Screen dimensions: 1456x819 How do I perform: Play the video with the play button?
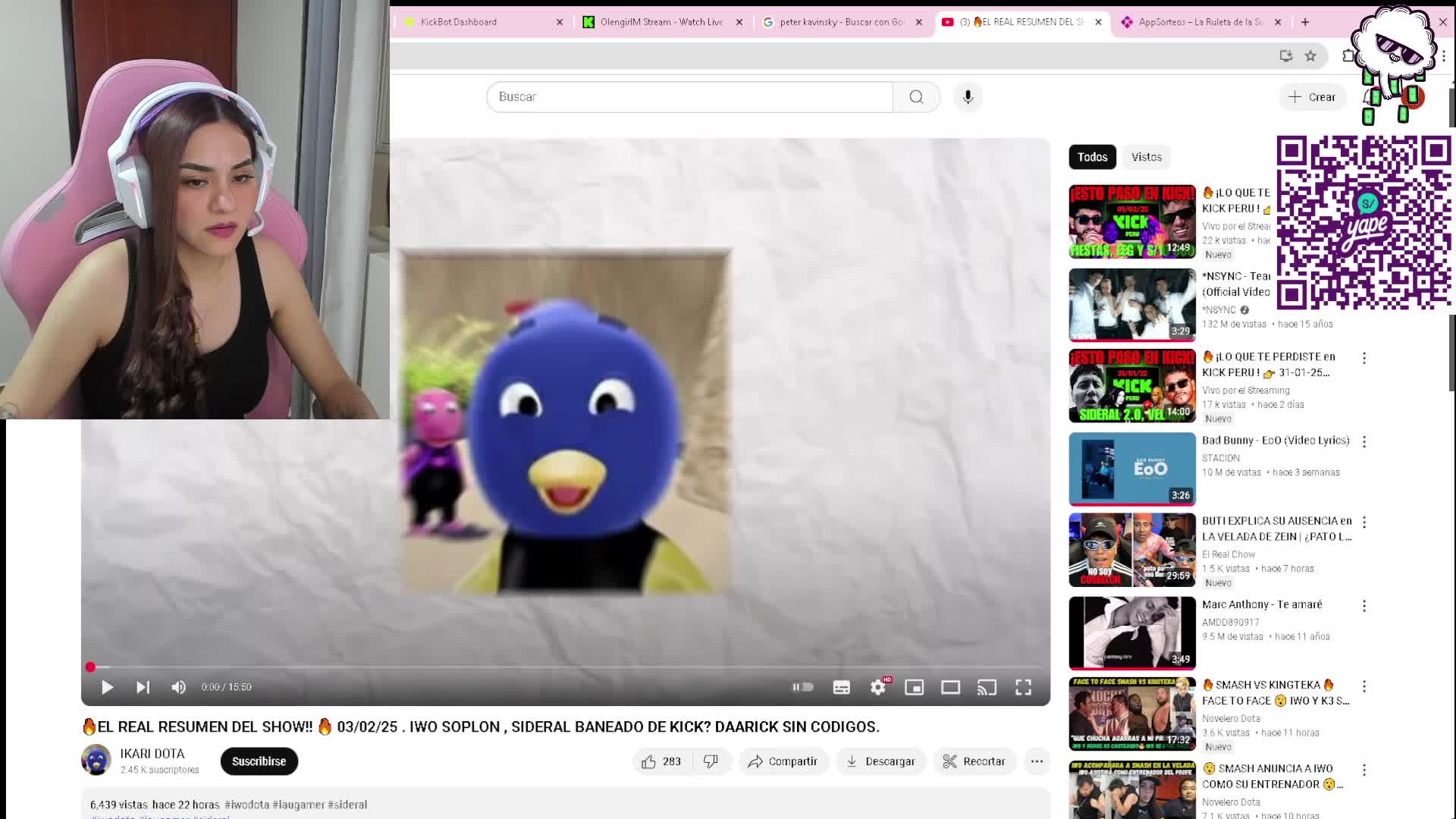[107, 687]
